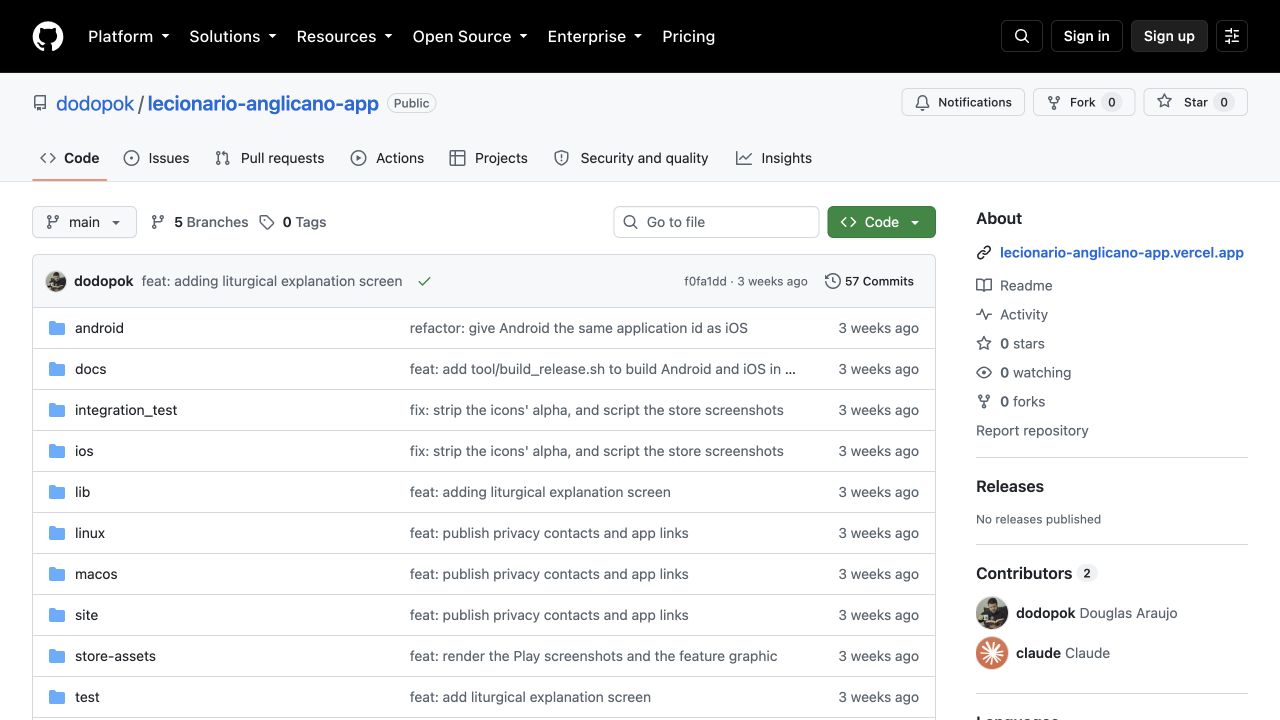Screen dimensions: 1280x720
Task: Expand the Enterprise menu
Action: (595, 36)
